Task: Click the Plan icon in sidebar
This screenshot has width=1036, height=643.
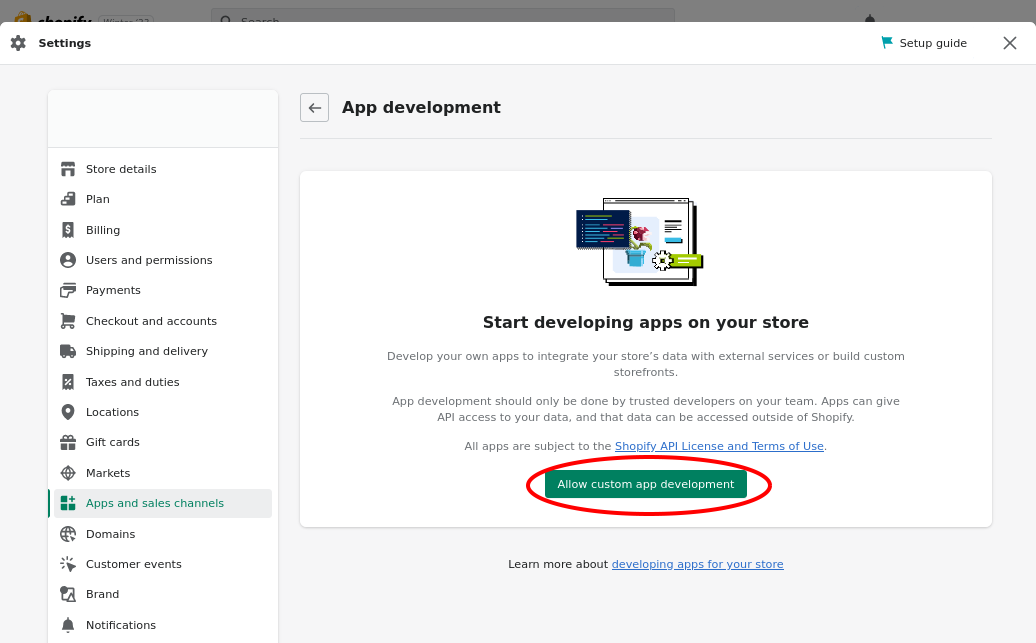Action: [68, 199]
